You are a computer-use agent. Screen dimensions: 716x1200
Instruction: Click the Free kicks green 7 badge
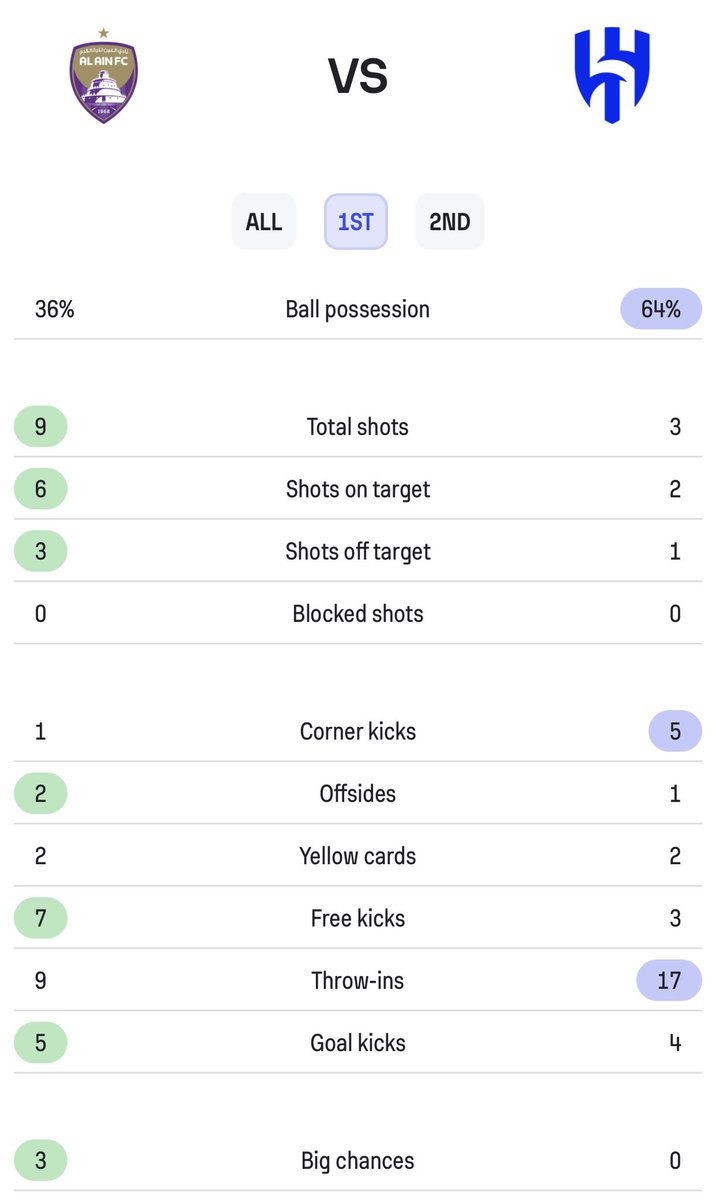40,918
